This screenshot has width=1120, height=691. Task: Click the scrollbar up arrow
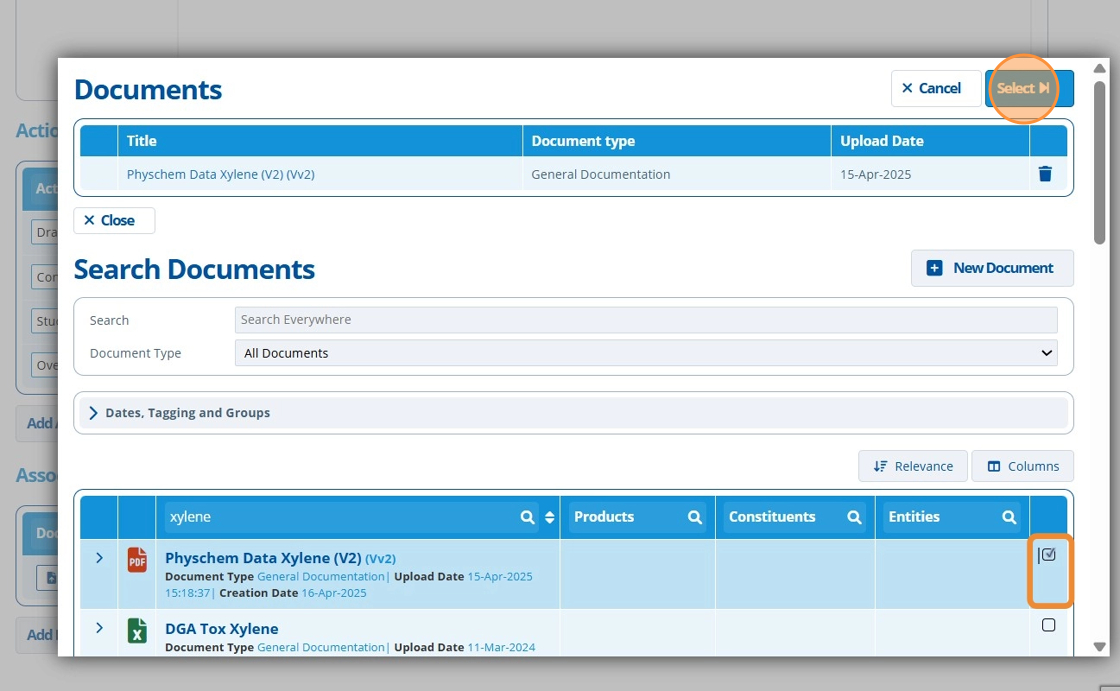(x=1100, y=68)
